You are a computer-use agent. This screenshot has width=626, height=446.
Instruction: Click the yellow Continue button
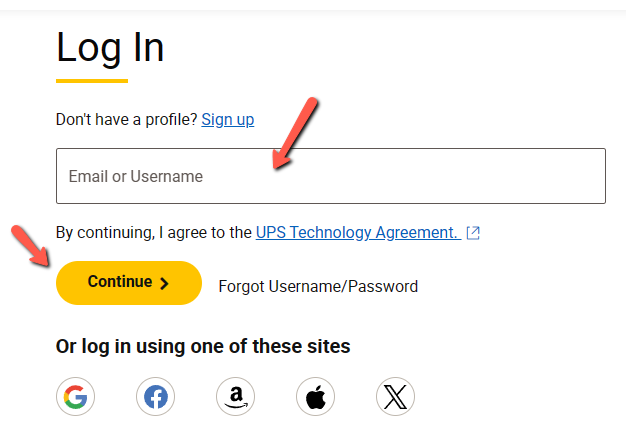(129, 283)
